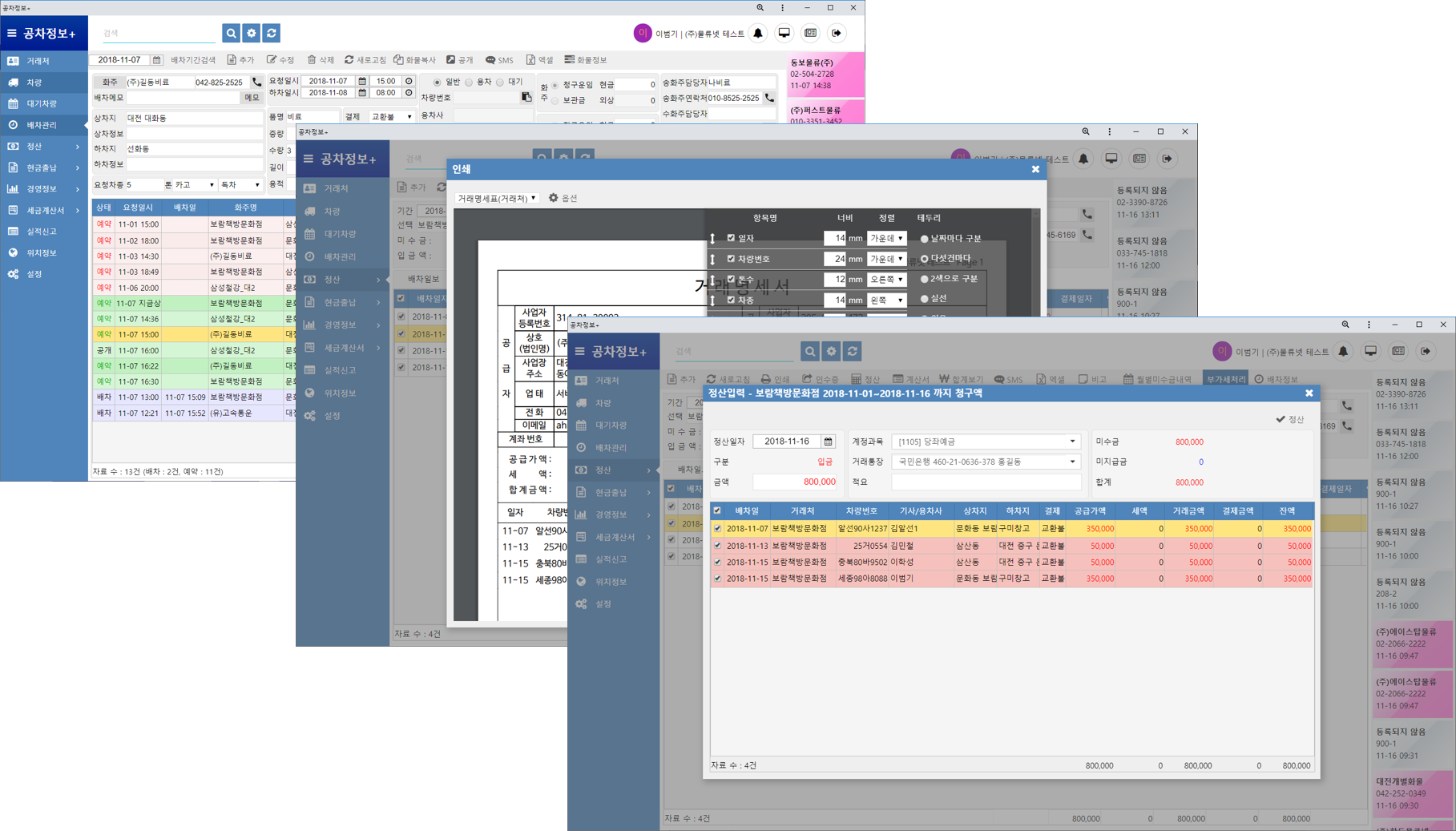Image resolution: width=1456 pixels, height=831 pixels.
Task: Click 추가 toolbar button in top-left window
Action: click(x=240, y=60)
